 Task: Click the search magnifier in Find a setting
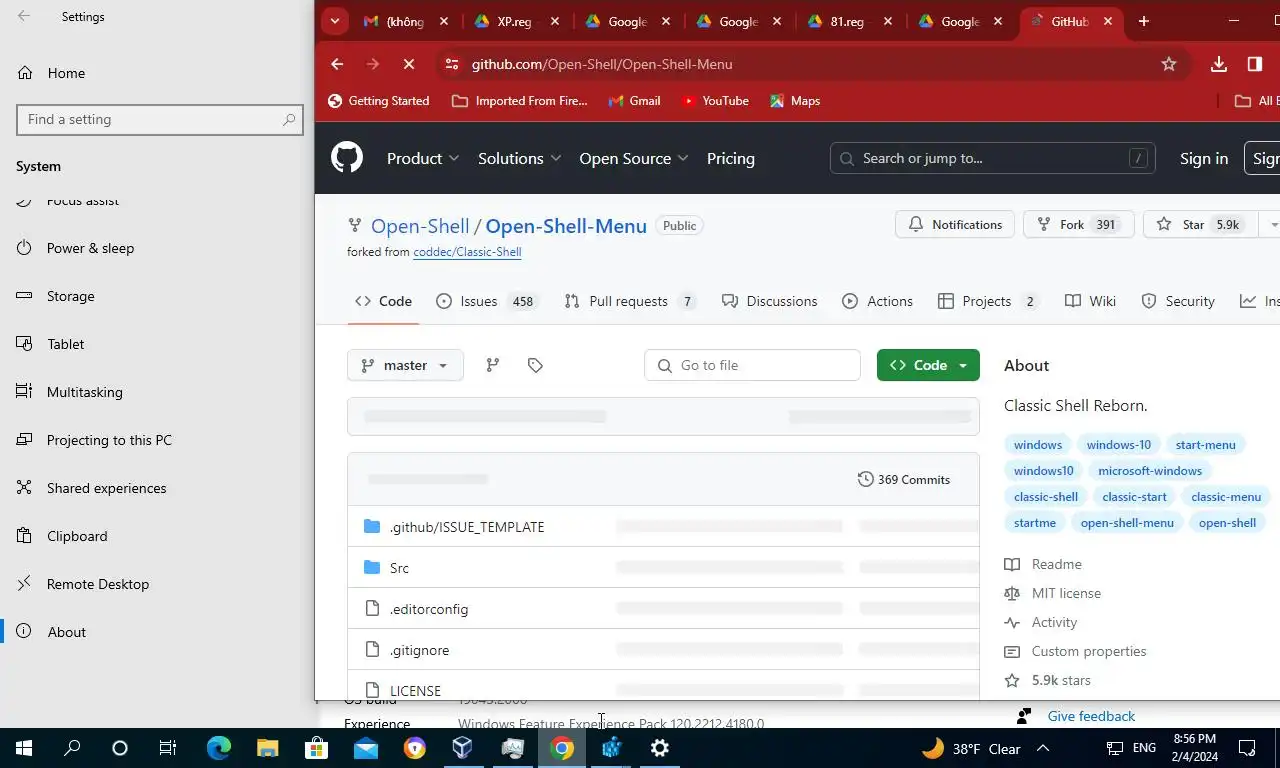(x=289, y=119)
